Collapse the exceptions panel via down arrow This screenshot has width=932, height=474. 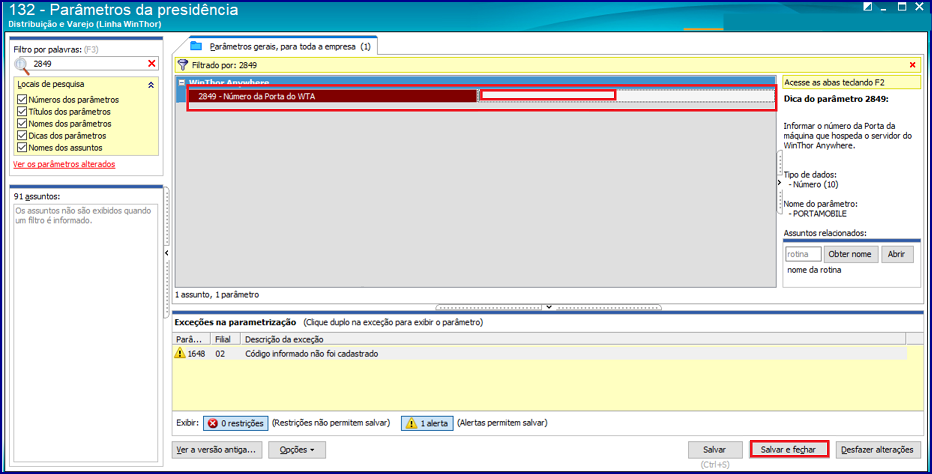point(549,307)
